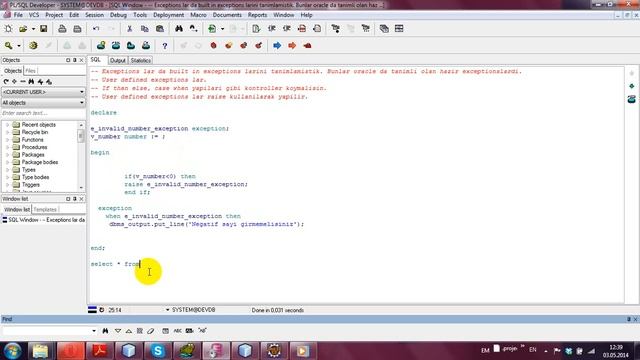The width and height of the screenshot is (640, 360).
Task: Expand the Packages tree node
Action: [7, 155]
